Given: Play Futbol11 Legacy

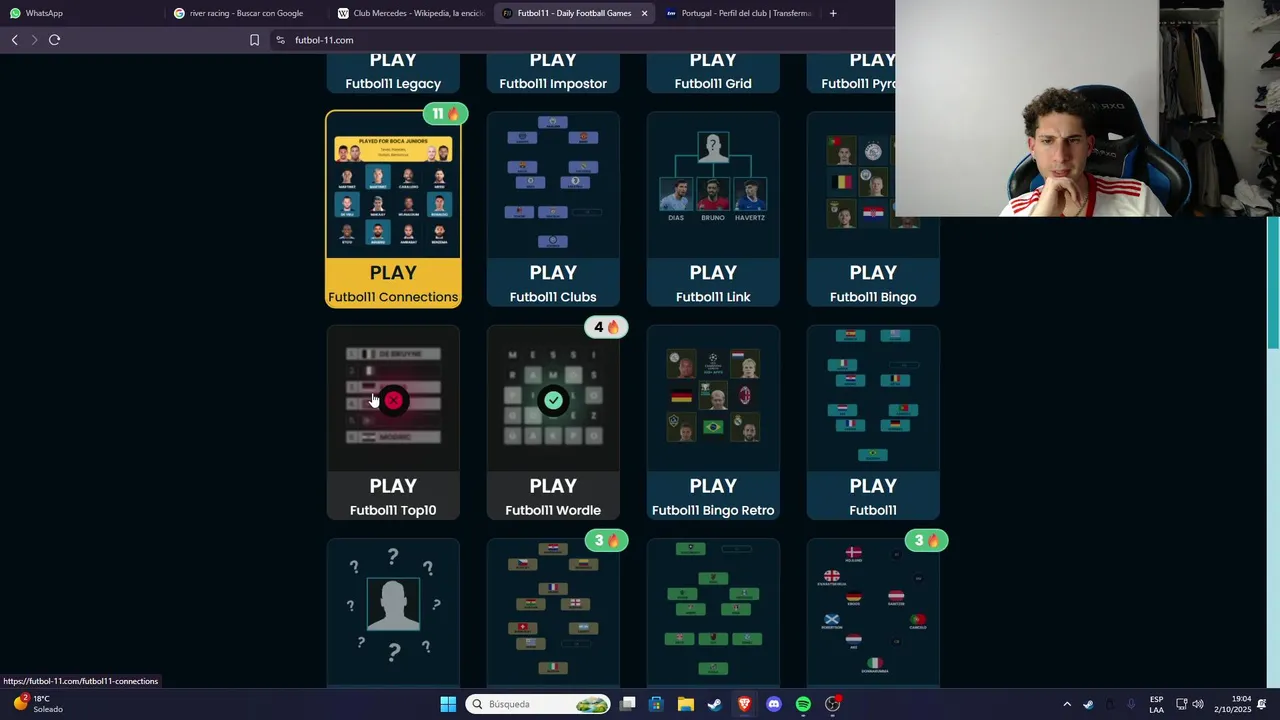Looking at the screenshot, I should tap(393, 73).
